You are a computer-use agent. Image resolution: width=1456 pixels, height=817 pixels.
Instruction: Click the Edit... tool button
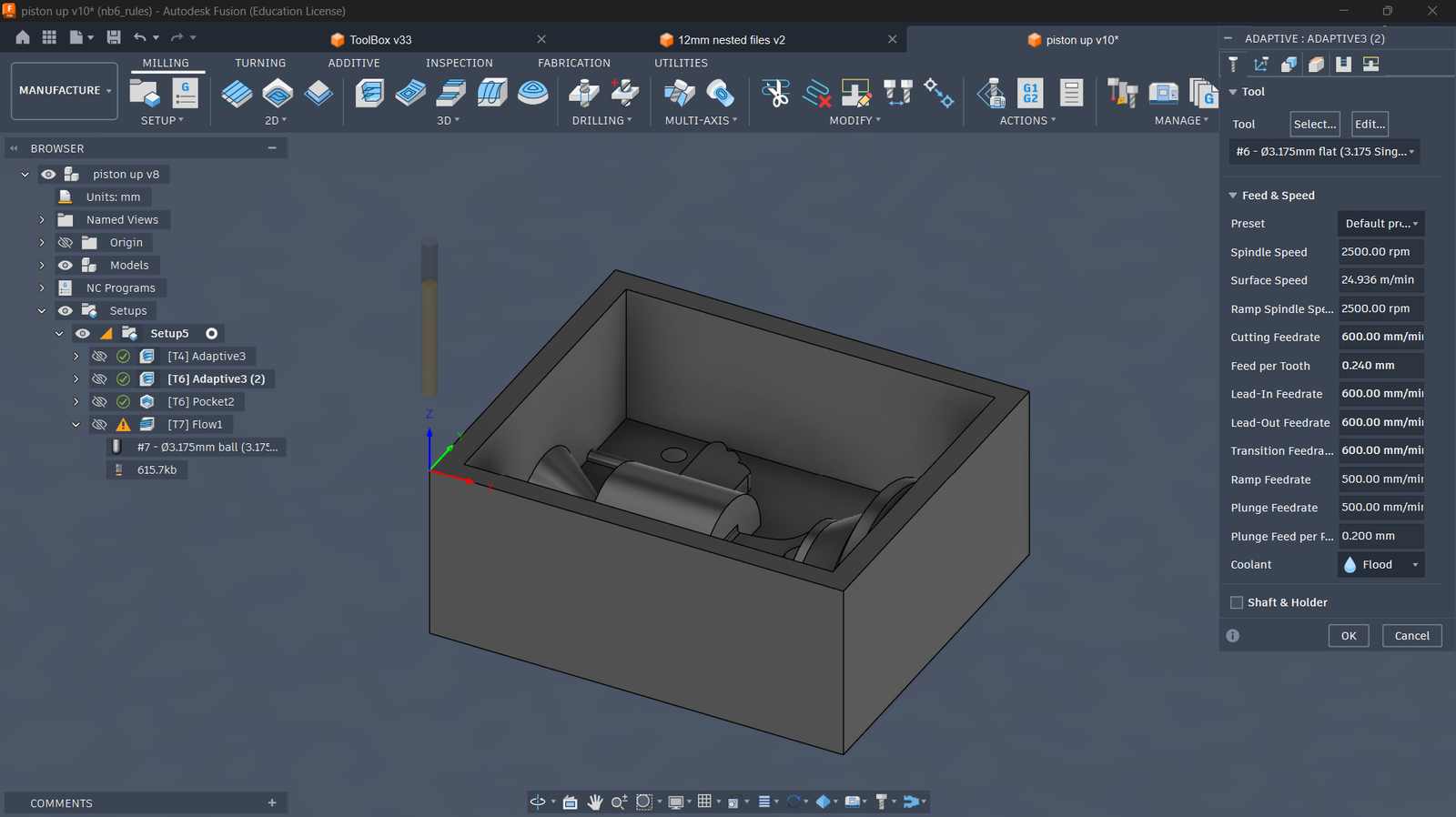click(1370, 124)
